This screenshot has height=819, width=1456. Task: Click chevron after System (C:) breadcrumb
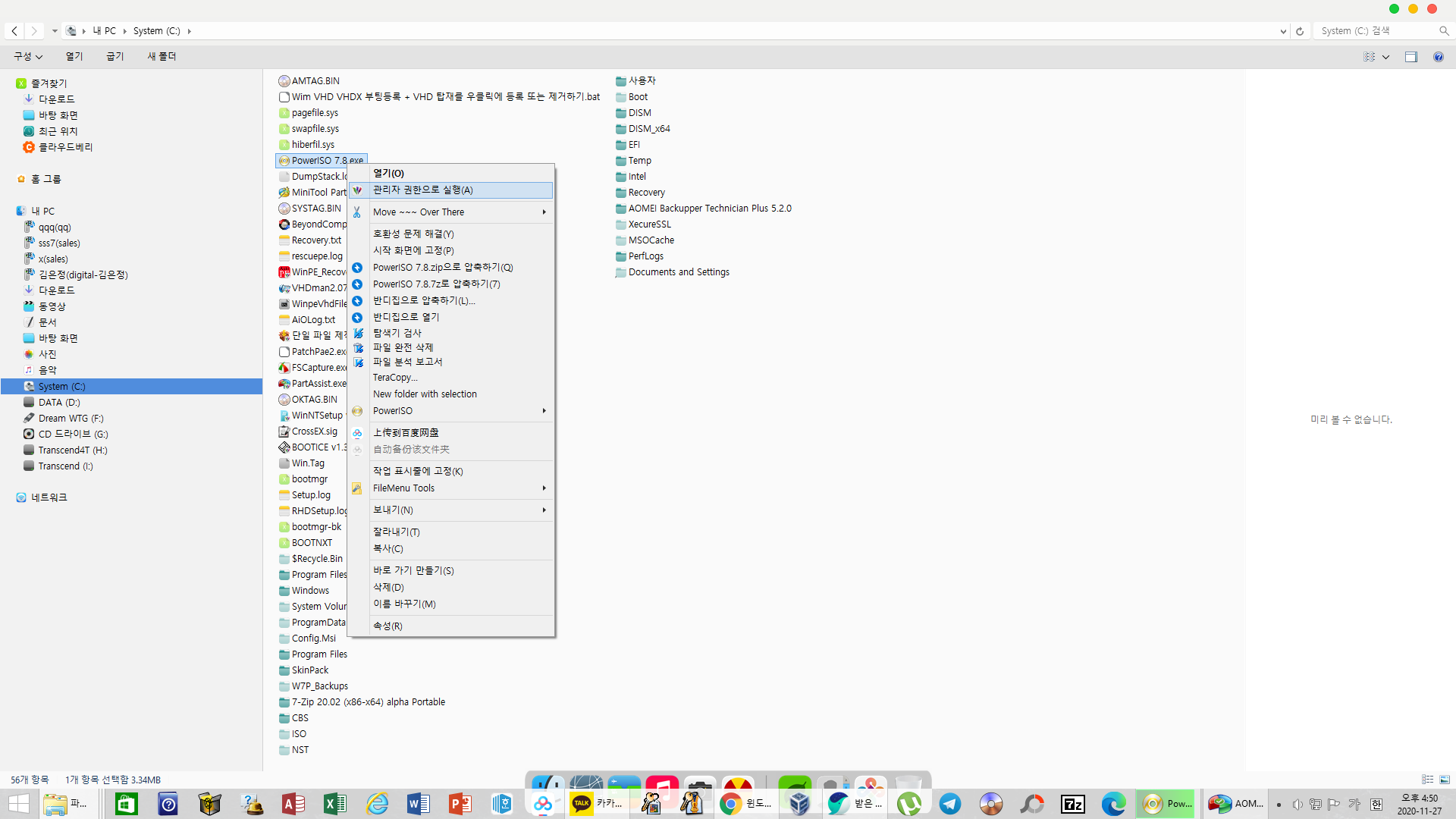[189, 31]
